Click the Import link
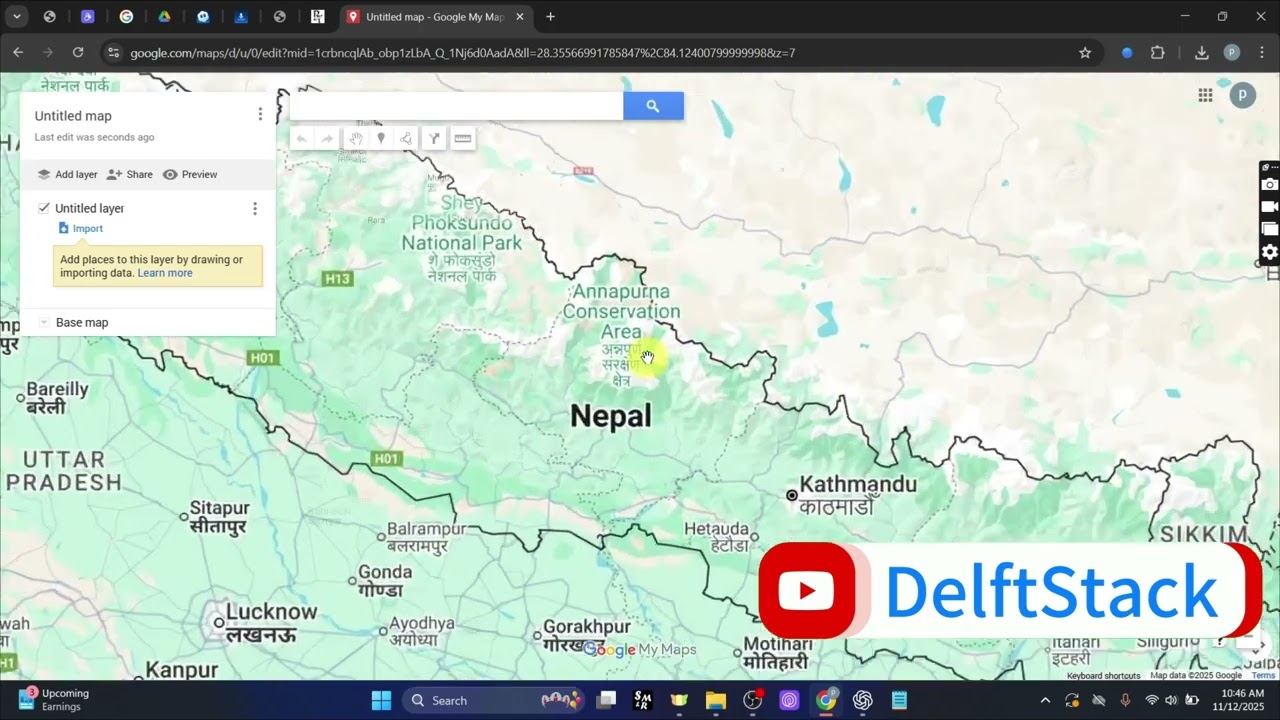The image size is (1280, 720). click(x=81, y=228)
